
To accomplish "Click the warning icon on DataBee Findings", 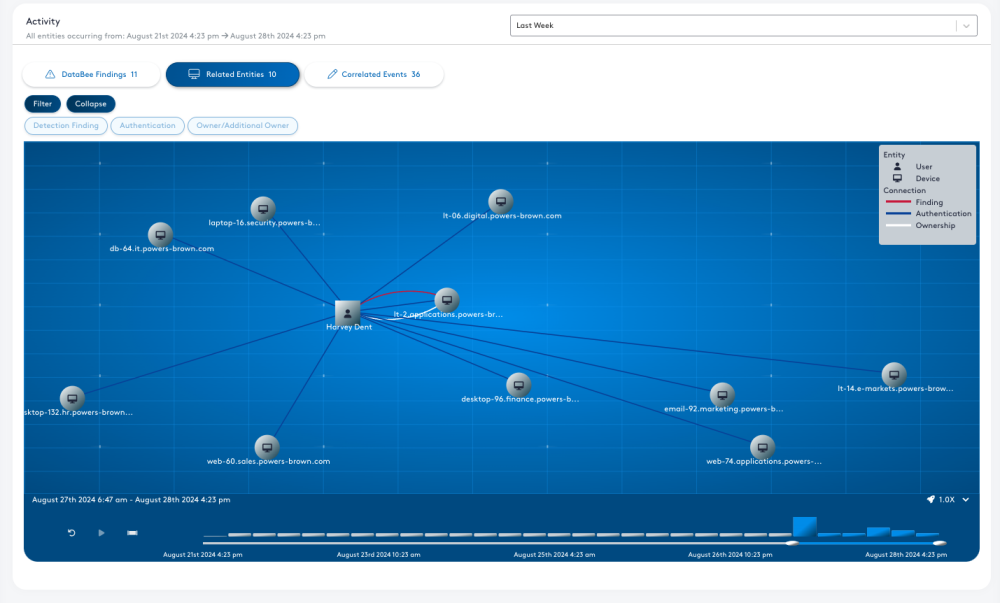I will point(50,75).
